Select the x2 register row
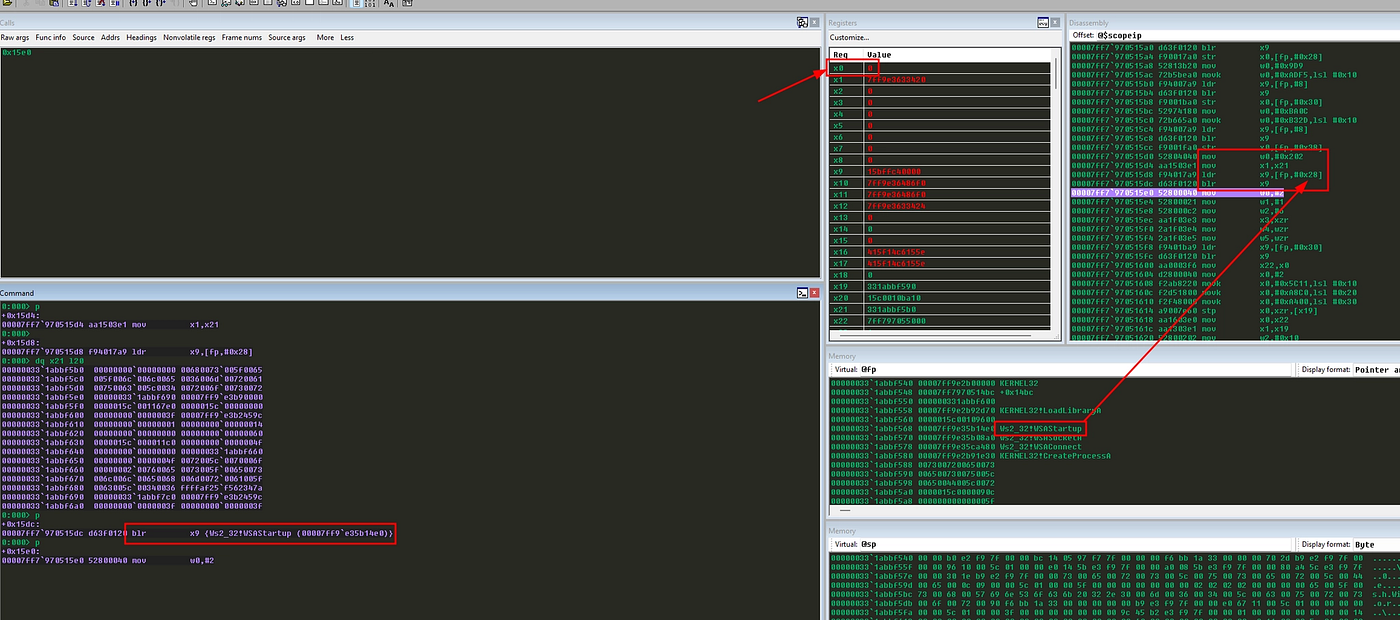Image resolution: width=1400 pixels, height=620 pixels. 940,90
